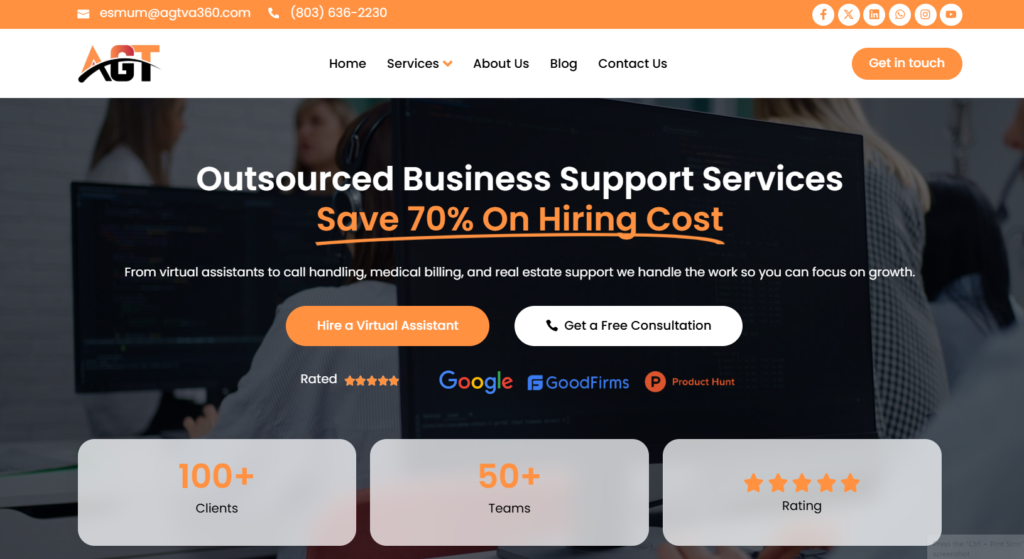Click the (803) 636-2230 phone link

pyautogui.click(x=339, y=13)
